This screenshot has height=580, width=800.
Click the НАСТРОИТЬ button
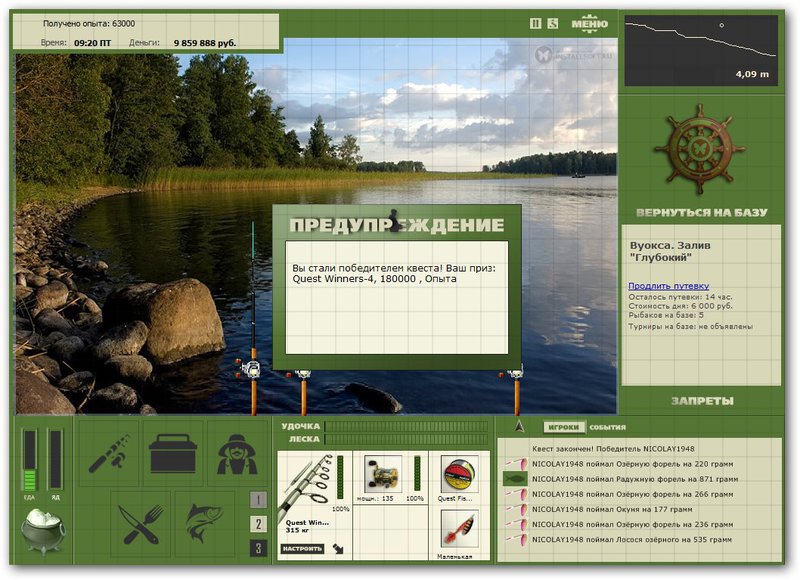coord(302,549)
